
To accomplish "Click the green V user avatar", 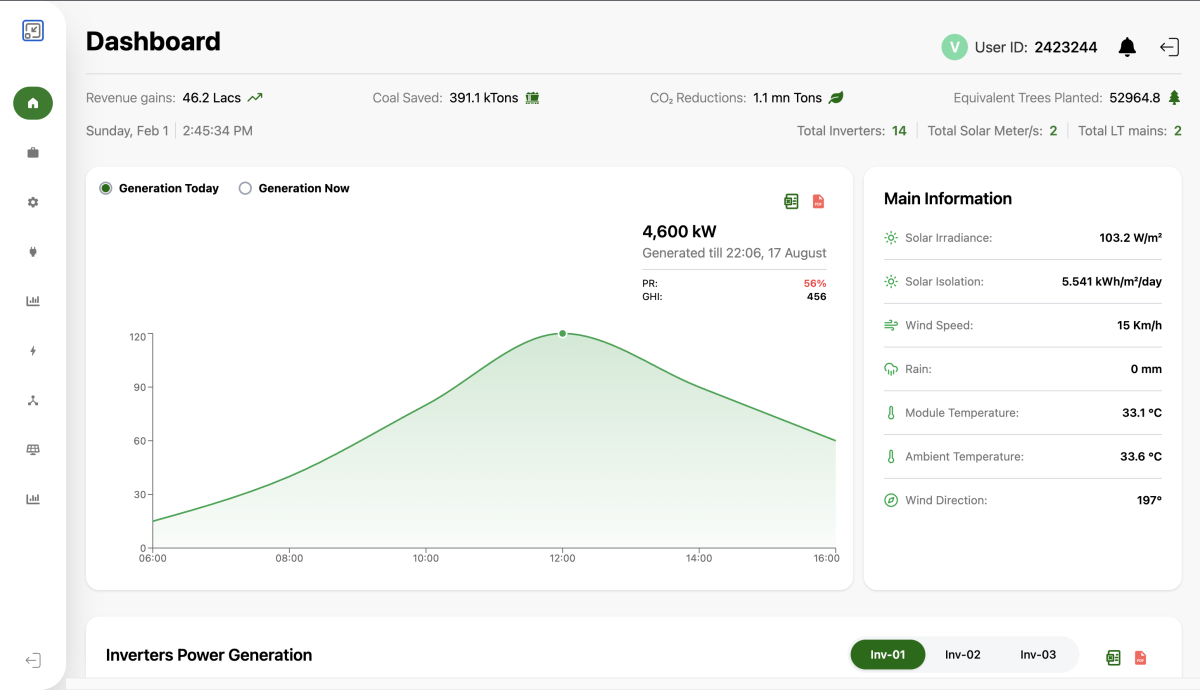I will pyautogui.click(x=954, y=47).
